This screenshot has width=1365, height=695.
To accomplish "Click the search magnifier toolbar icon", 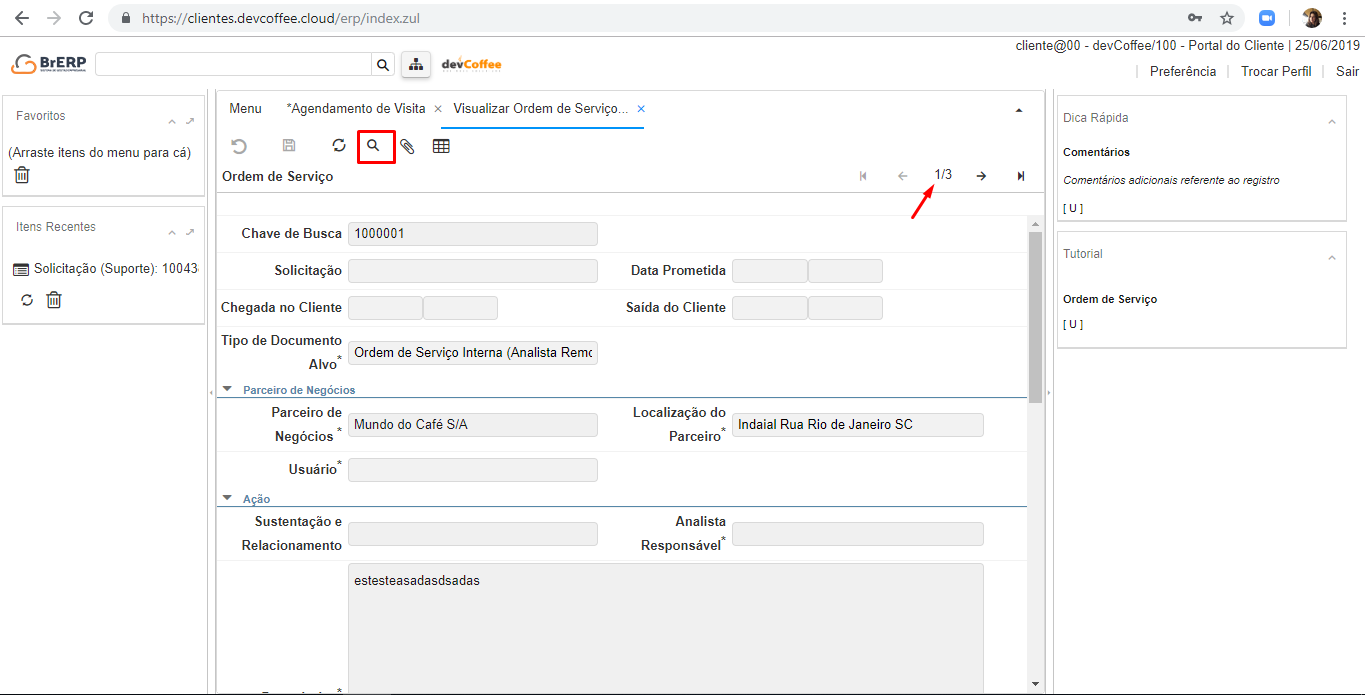I will coord(374,146).
